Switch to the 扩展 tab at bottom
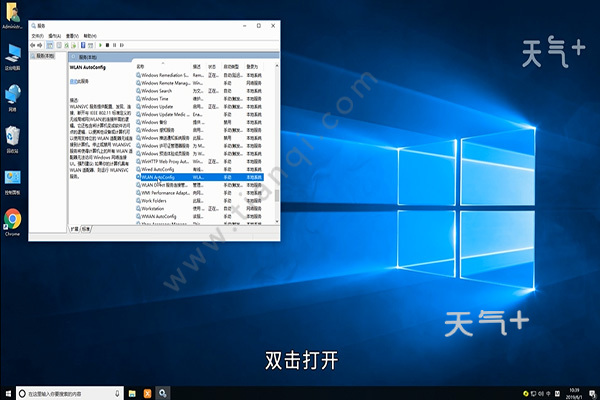The image size is (600, 400). click(x=74, y=229)
